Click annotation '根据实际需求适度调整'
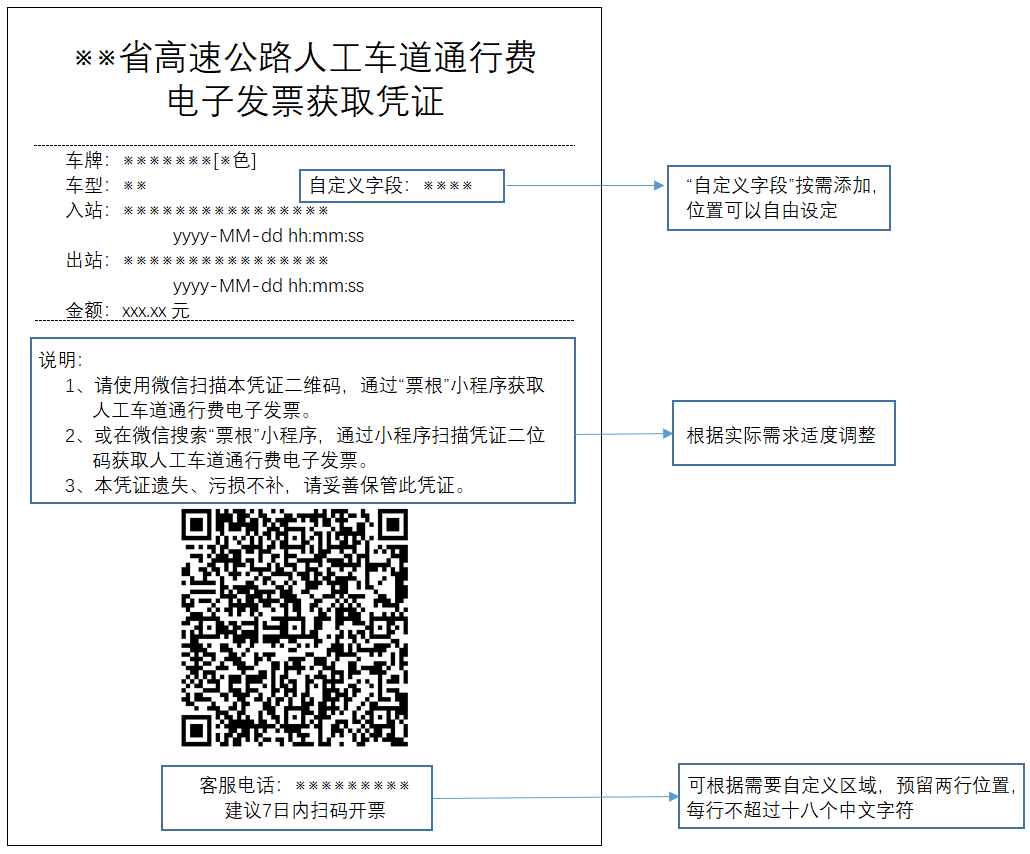 click(x=781, y=436)
